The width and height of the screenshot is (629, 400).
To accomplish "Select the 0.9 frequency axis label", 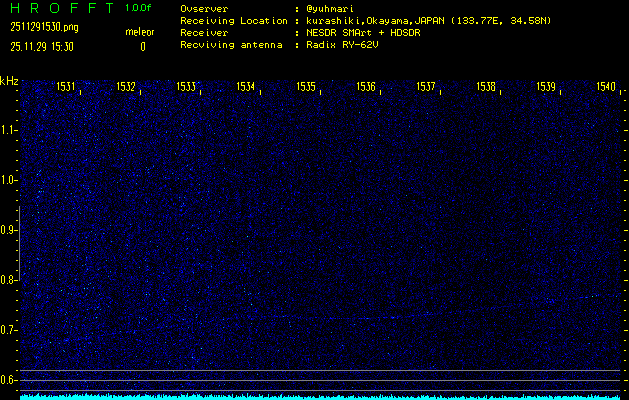I will (x=9, y=229).
